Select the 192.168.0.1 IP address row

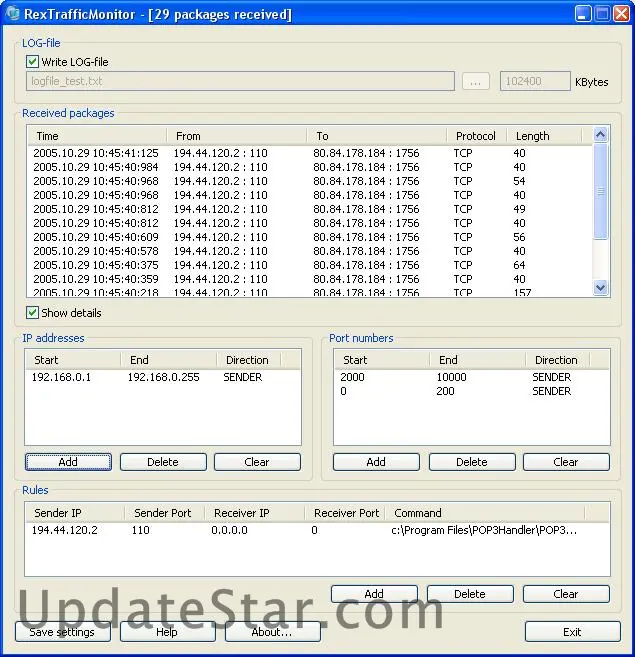[62, 378]
